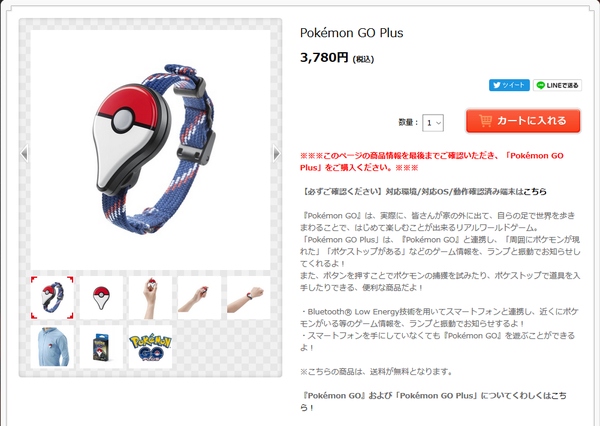Select the blue shirt clip-on thumbnail
Image resolution: width=600 pixels, height=426 pixels.
52,347
